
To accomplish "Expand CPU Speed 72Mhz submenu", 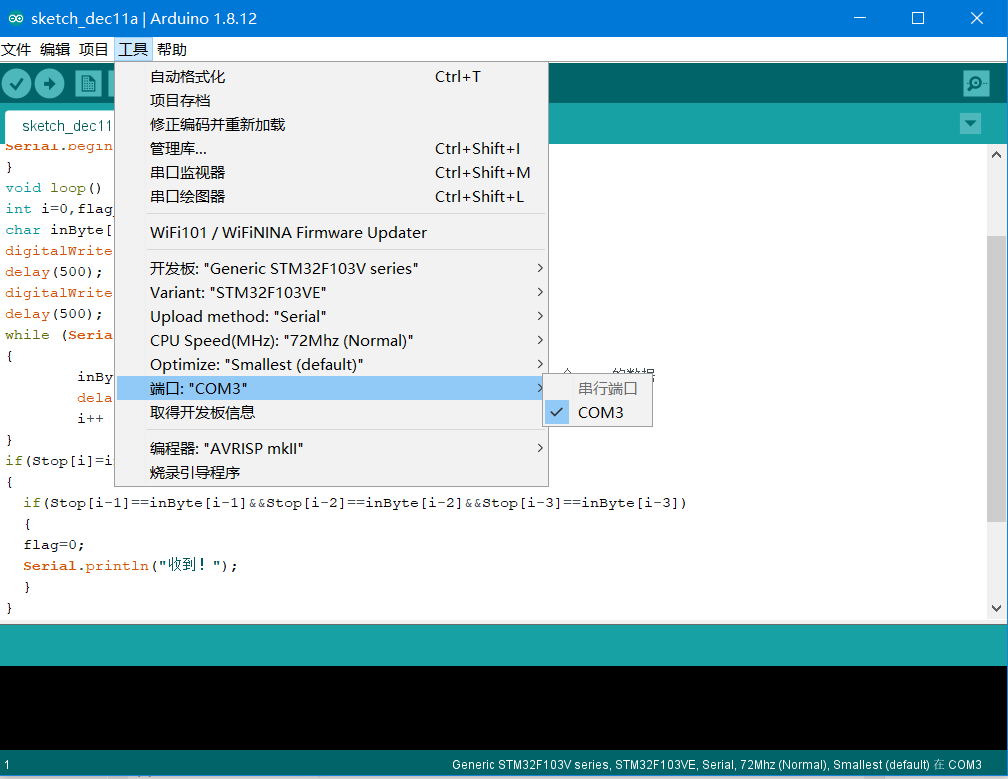I will 331,341.
